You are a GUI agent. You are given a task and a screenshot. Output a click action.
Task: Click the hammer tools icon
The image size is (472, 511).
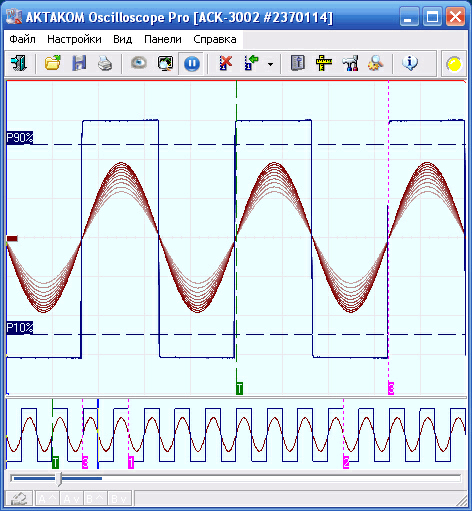[350, 63]
